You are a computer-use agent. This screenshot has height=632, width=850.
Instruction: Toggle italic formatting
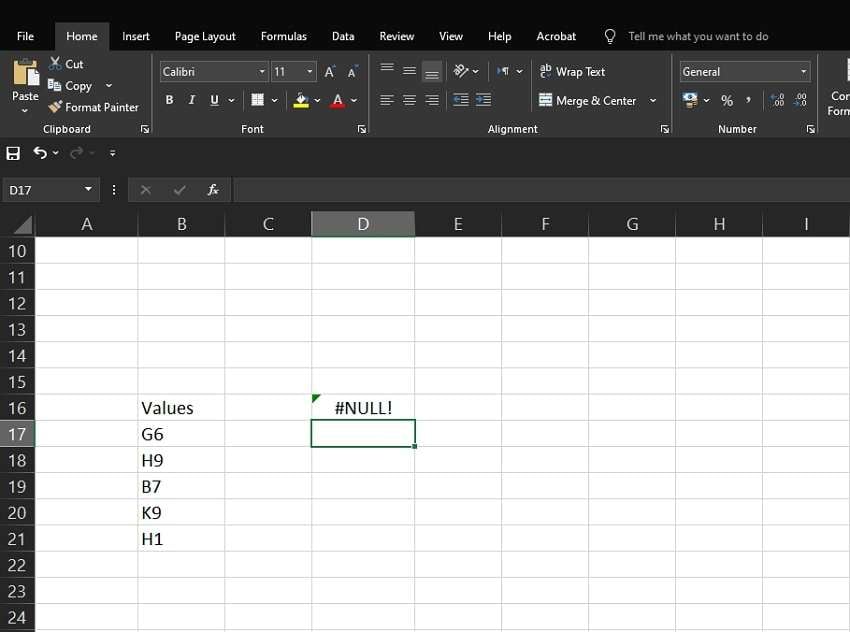pyautogui.click(x=192, y=100)
